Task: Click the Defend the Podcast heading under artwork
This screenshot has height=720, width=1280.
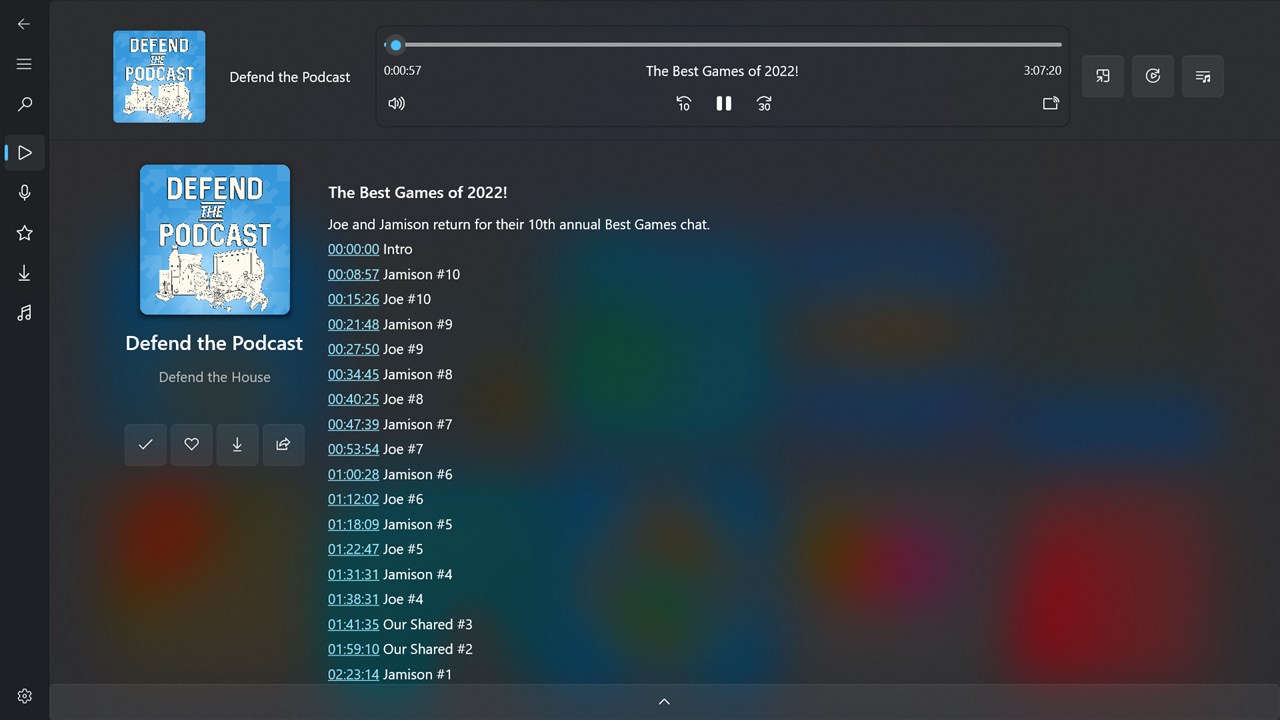Action: click(214, 343)
